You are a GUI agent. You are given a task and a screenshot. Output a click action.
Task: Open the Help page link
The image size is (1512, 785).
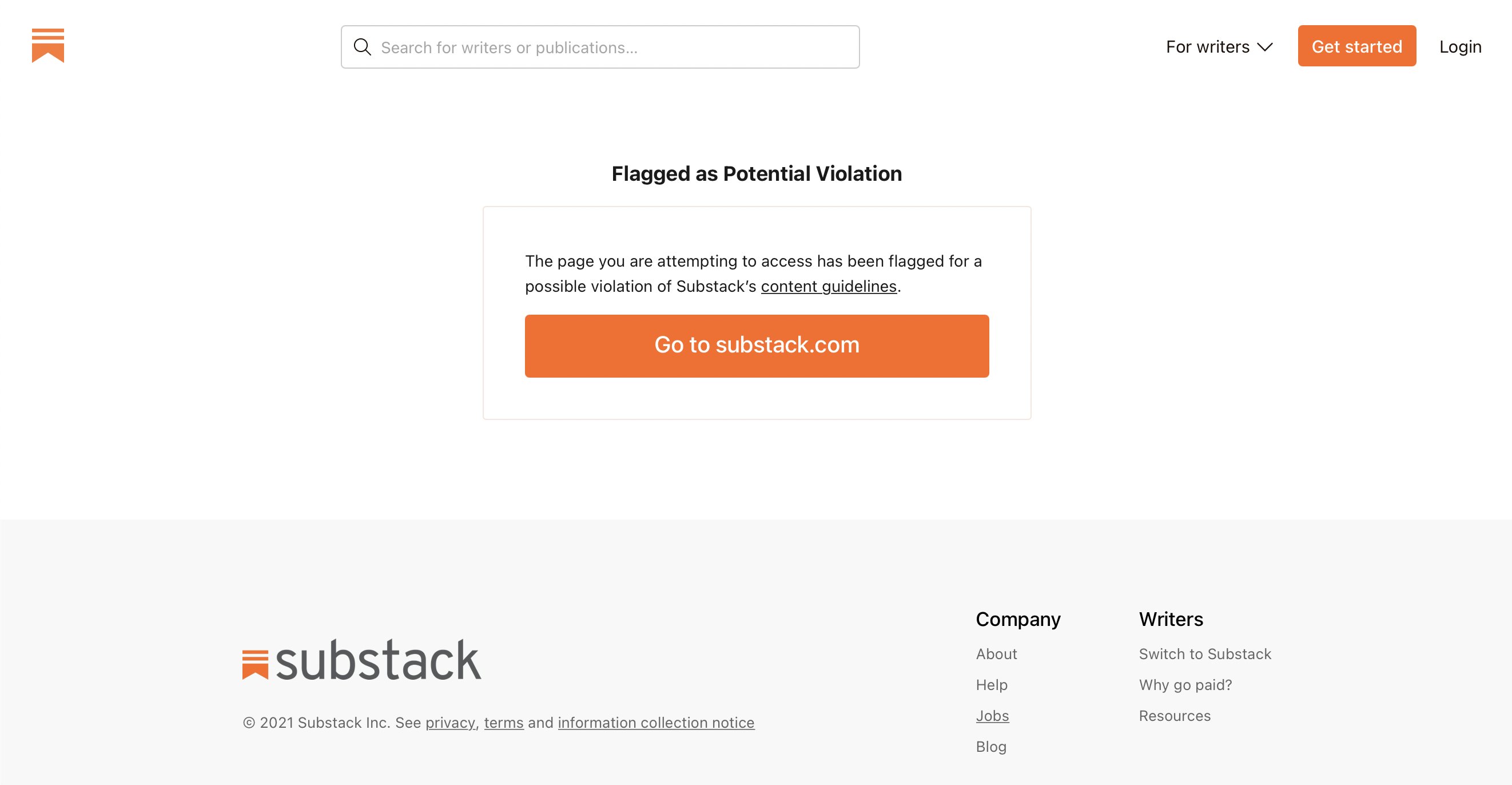click(x=992, y=685)
